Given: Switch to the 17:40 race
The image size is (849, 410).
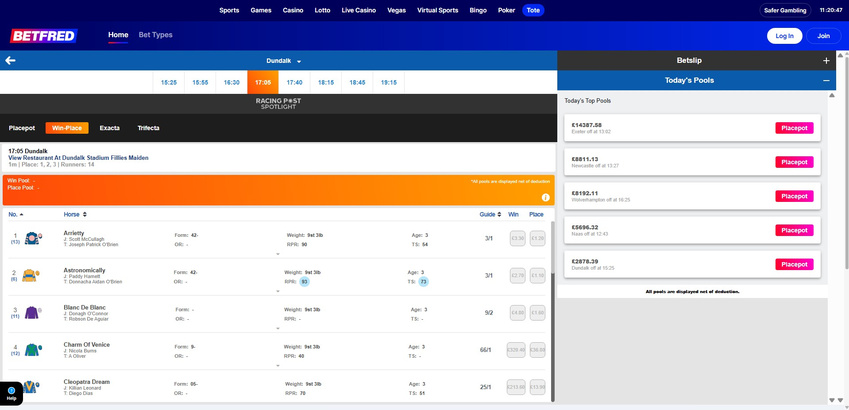Looking at the screenshot, I should click(294, 82).
